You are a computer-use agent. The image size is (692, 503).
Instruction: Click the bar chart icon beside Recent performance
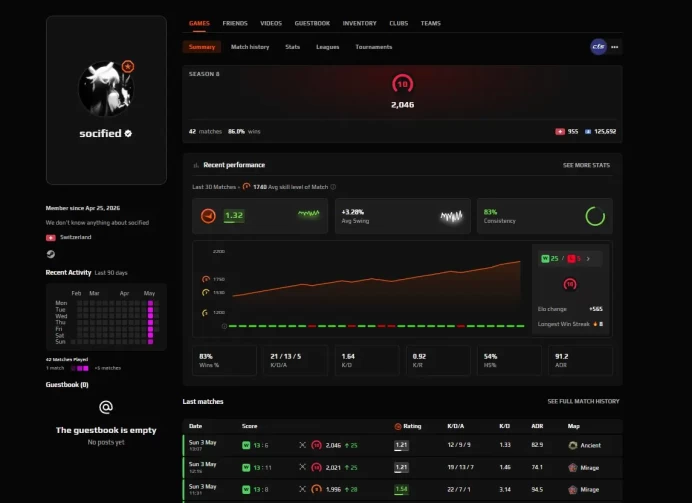click(x=196, y=165)
